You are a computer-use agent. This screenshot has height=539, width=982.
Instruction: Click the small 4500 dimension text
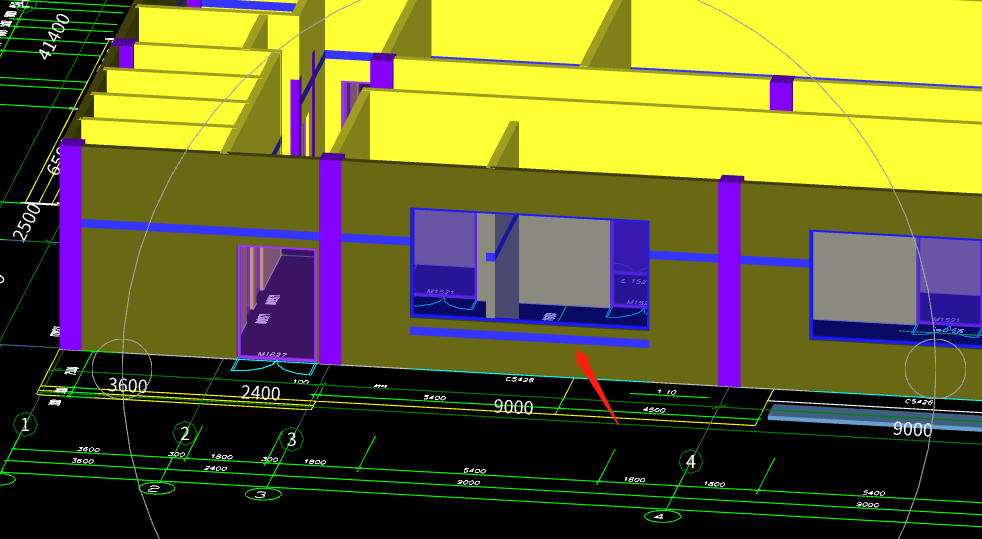654,410
